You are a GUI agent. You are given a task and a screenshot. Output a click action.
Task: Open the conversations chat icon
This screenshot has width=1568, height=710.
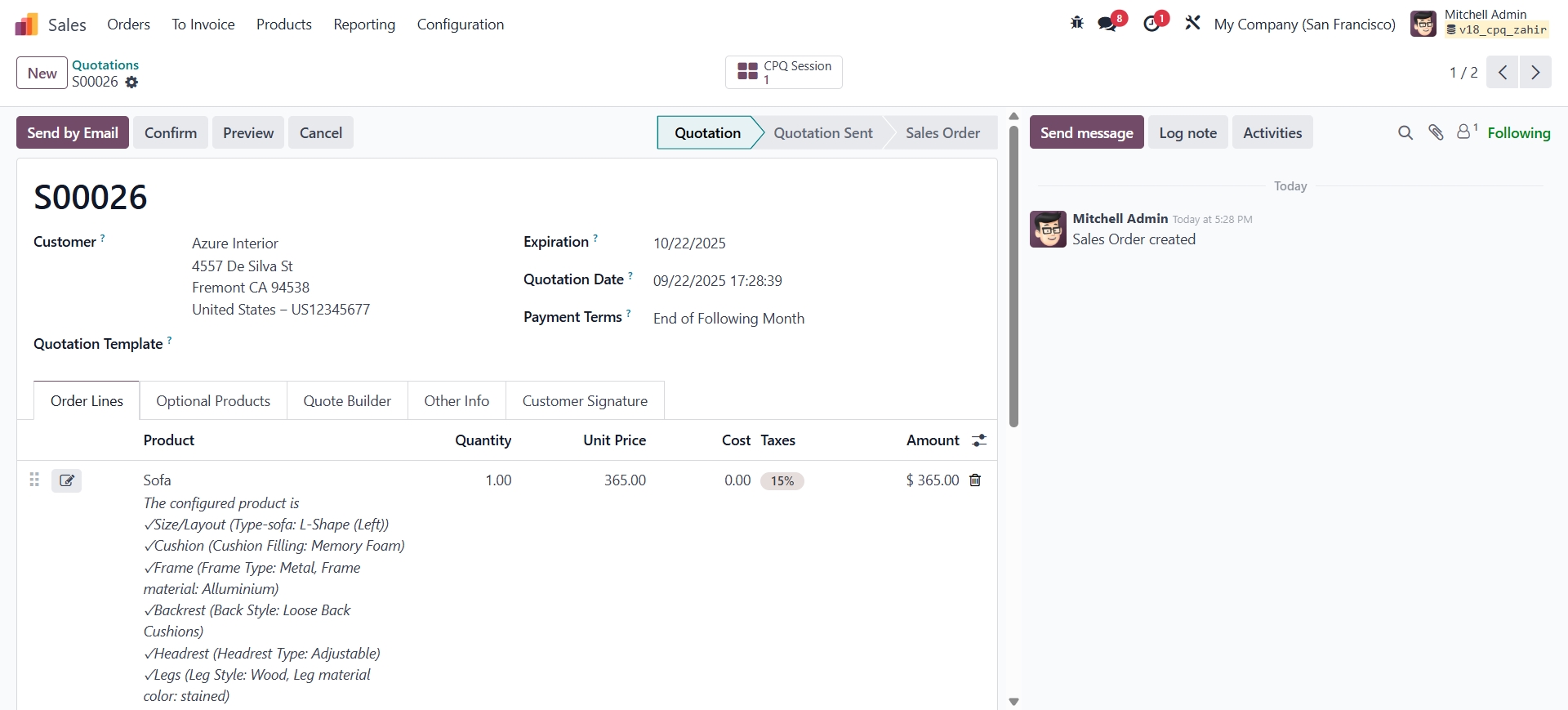[1107, 24]
